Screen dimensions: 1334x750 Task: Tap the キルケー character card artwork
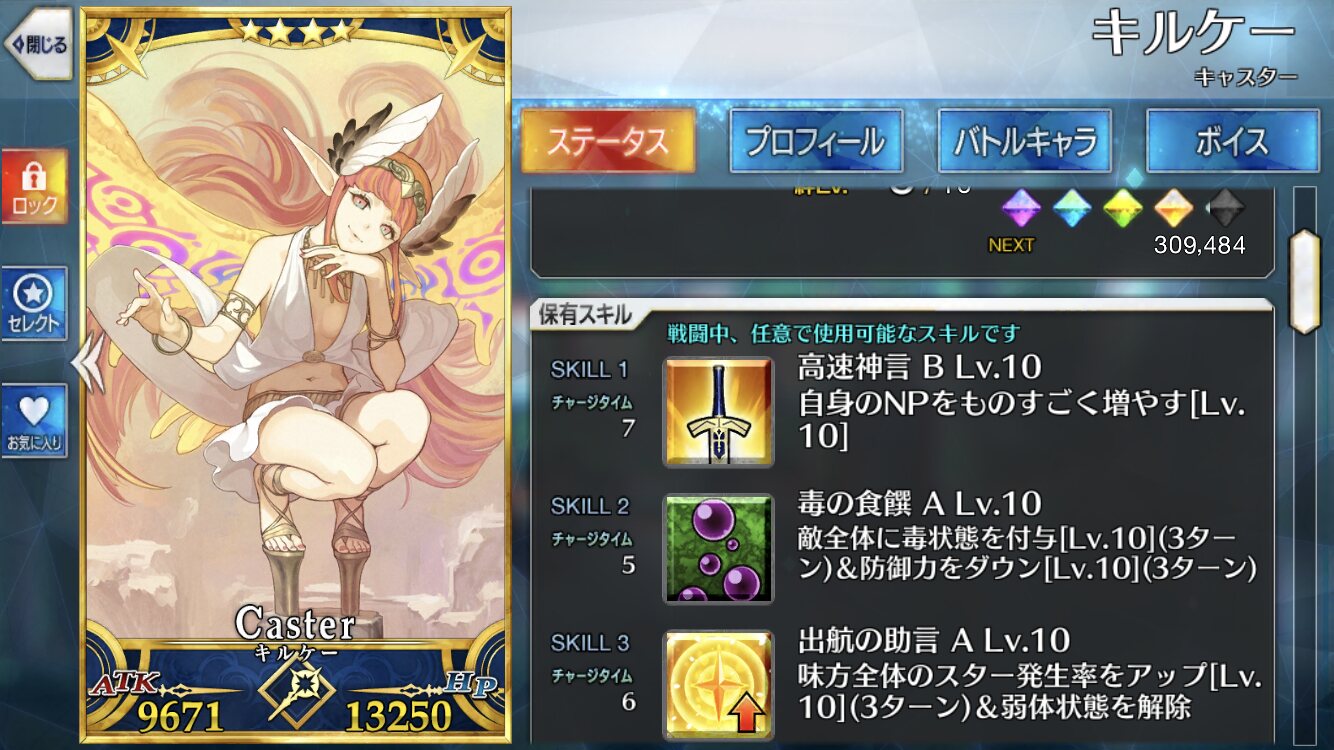(x=297, y=373)
